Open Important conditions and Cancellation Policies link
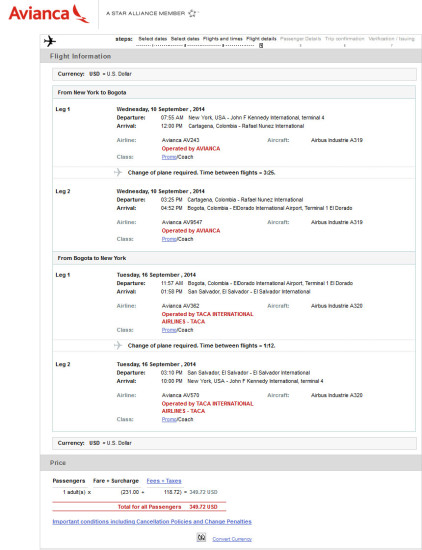The height and width of the screenshot is (550, 422). click(152, 522)
